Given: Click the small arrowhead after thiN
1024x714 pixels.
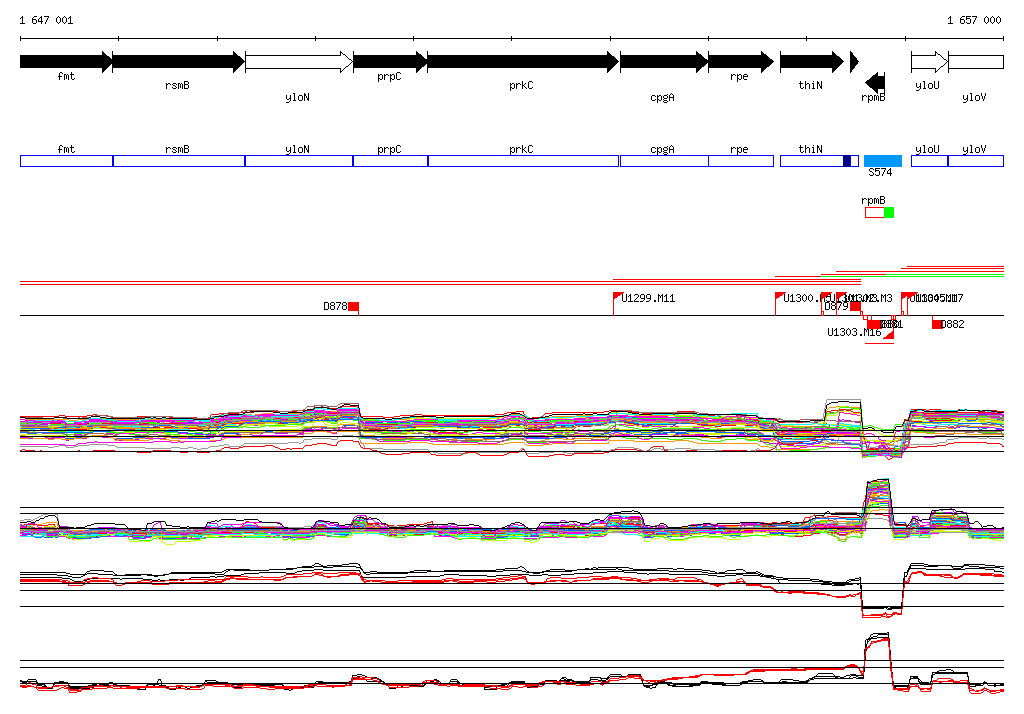Looking at the screenshot, I should point(854,62).
